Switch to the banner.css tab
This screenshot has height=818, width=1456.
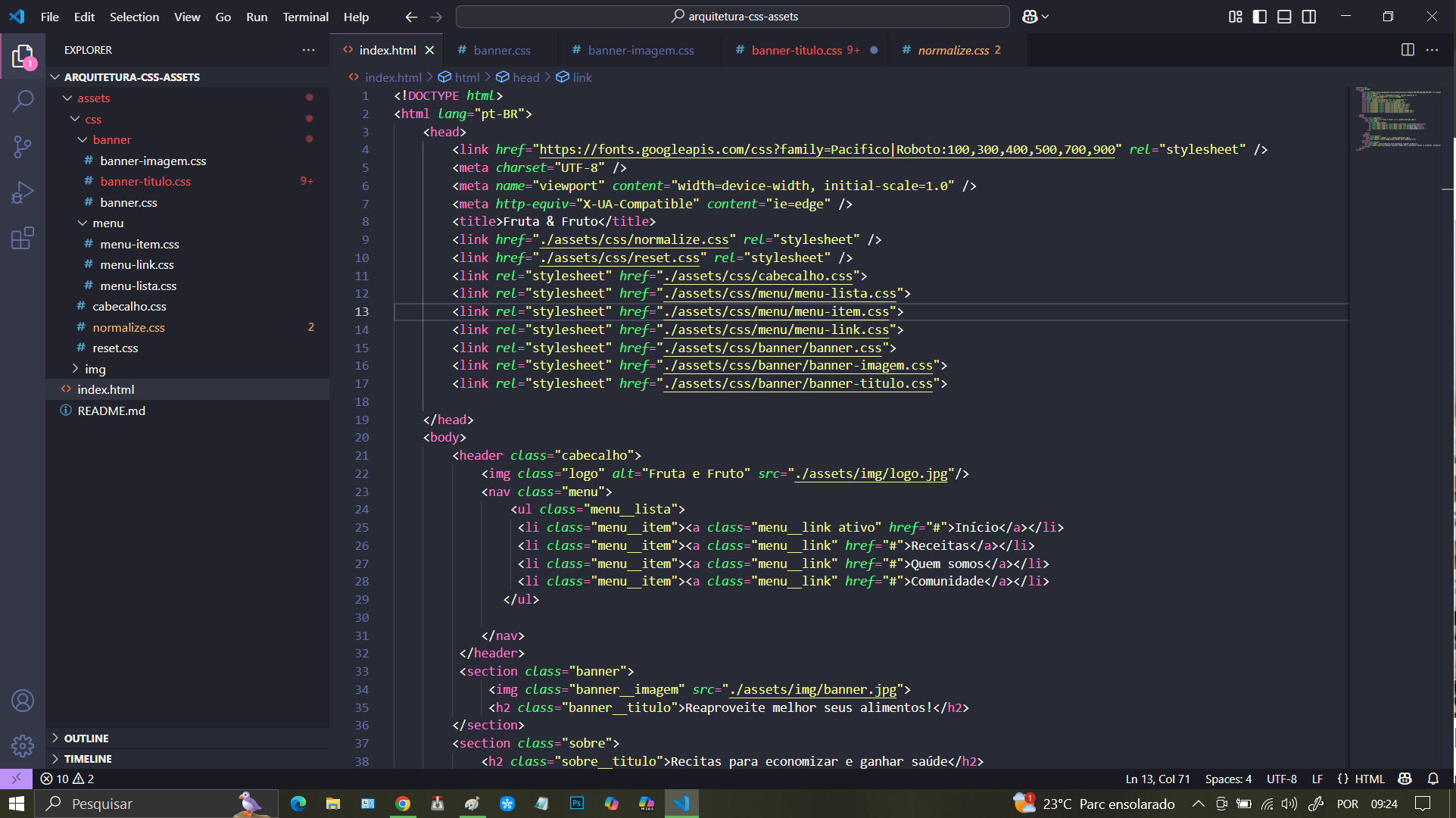coord(502,50)
